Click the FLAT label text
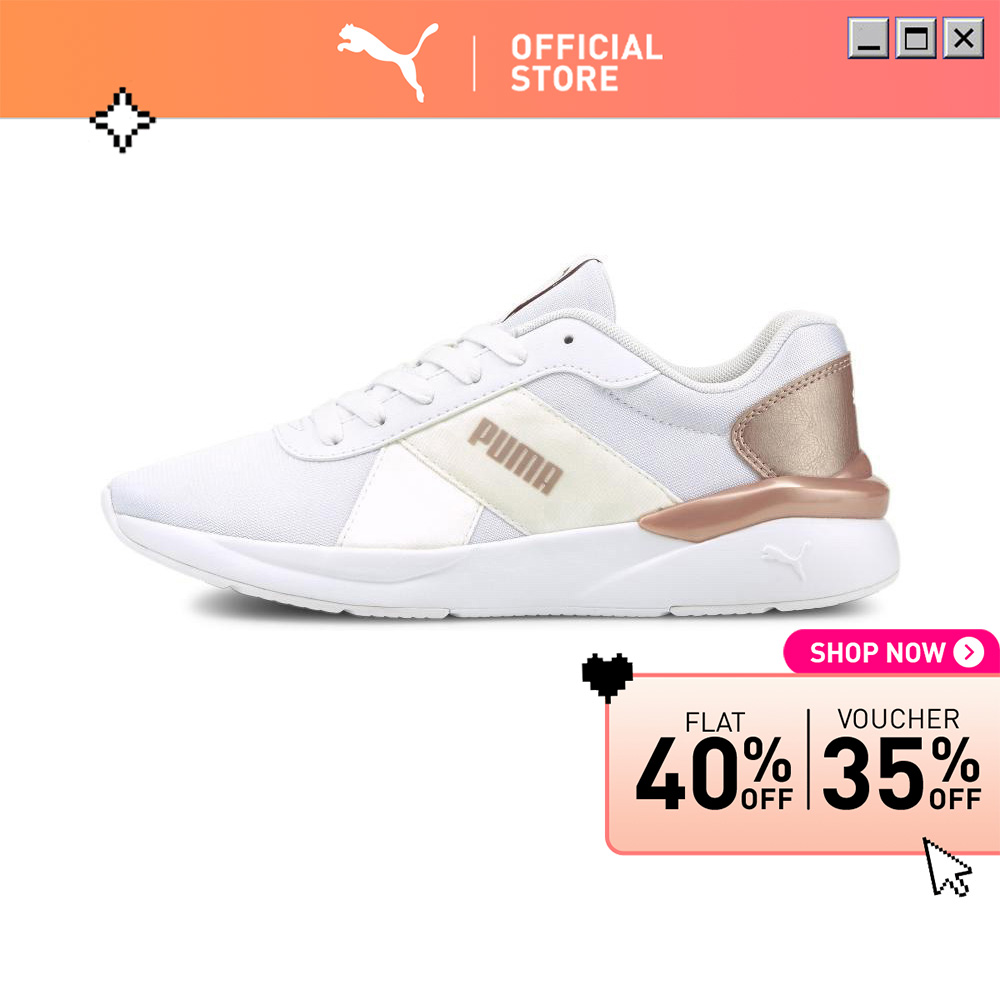 (x=714, y=723)
